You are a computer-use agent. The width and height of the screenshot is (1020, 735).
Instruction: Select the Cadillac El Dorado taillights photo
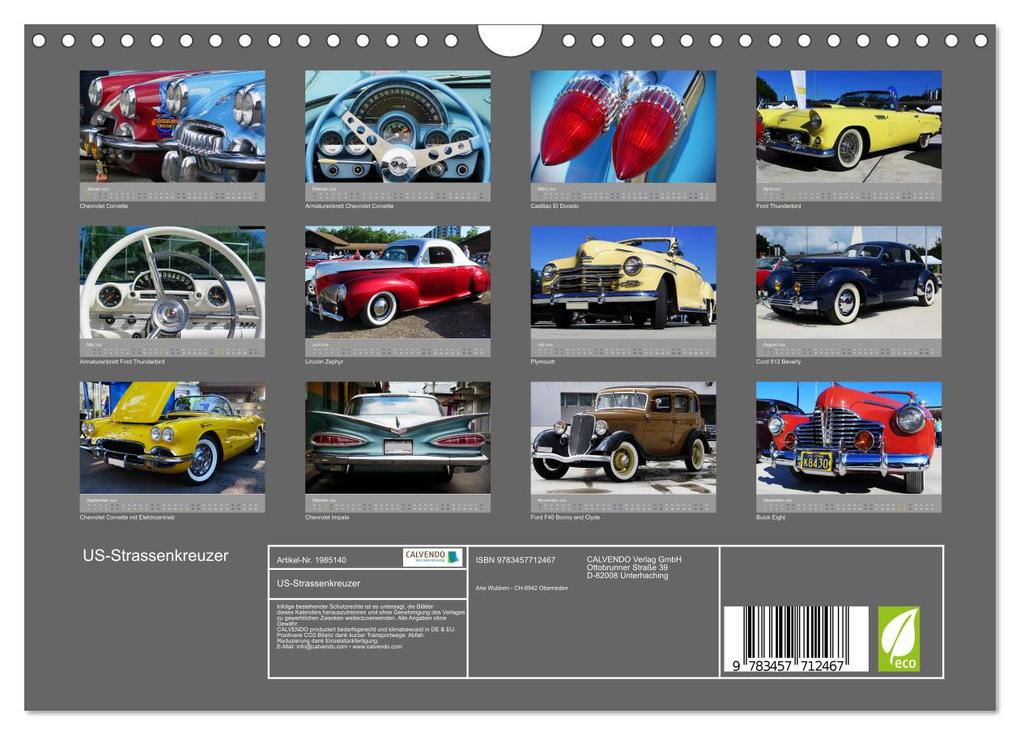coord(623,125)
